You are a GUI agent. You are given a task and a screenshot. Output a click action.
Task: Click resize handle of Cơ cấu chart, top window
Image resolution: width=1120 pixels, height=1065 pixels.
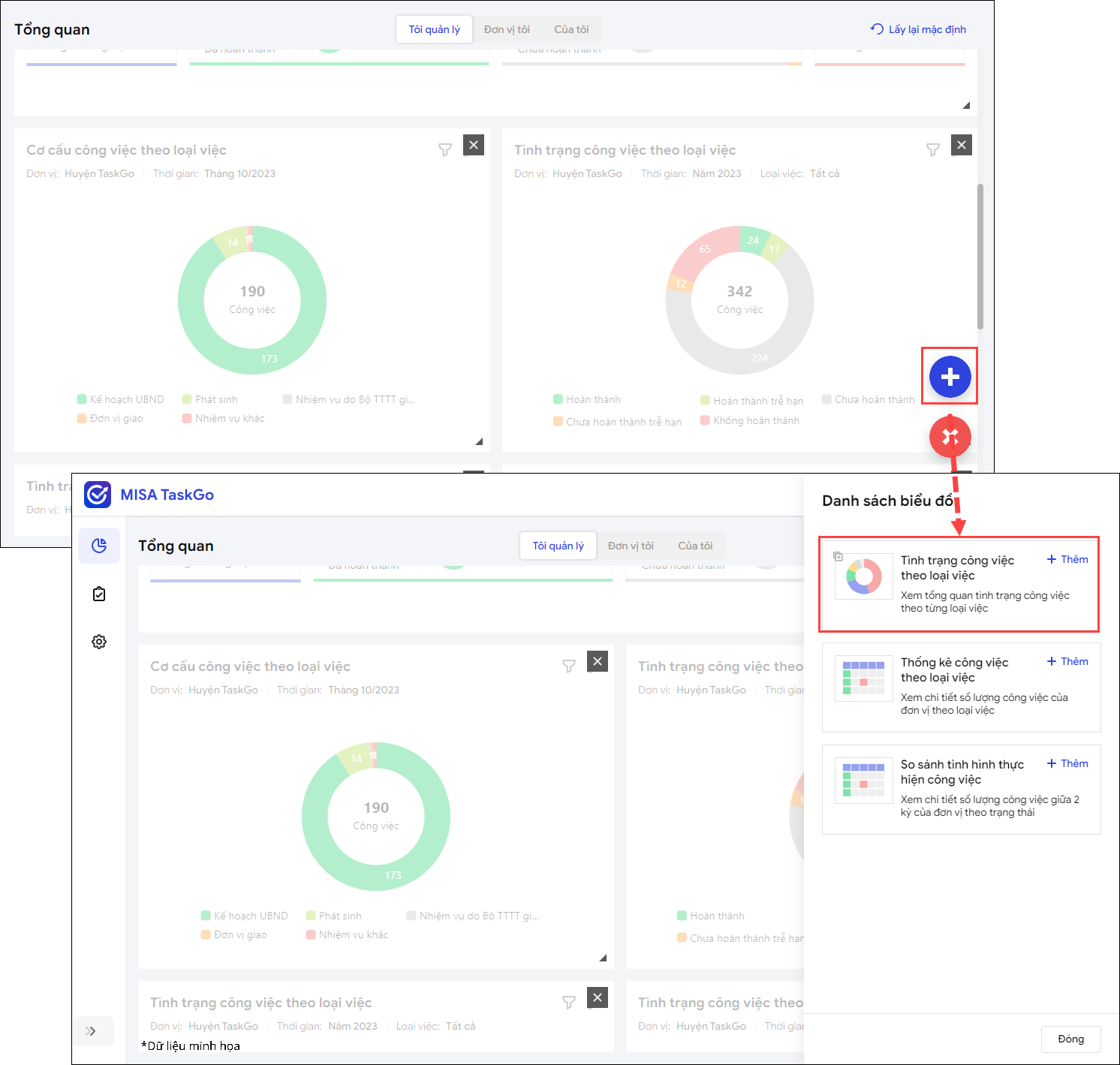[x=479, y=441]
